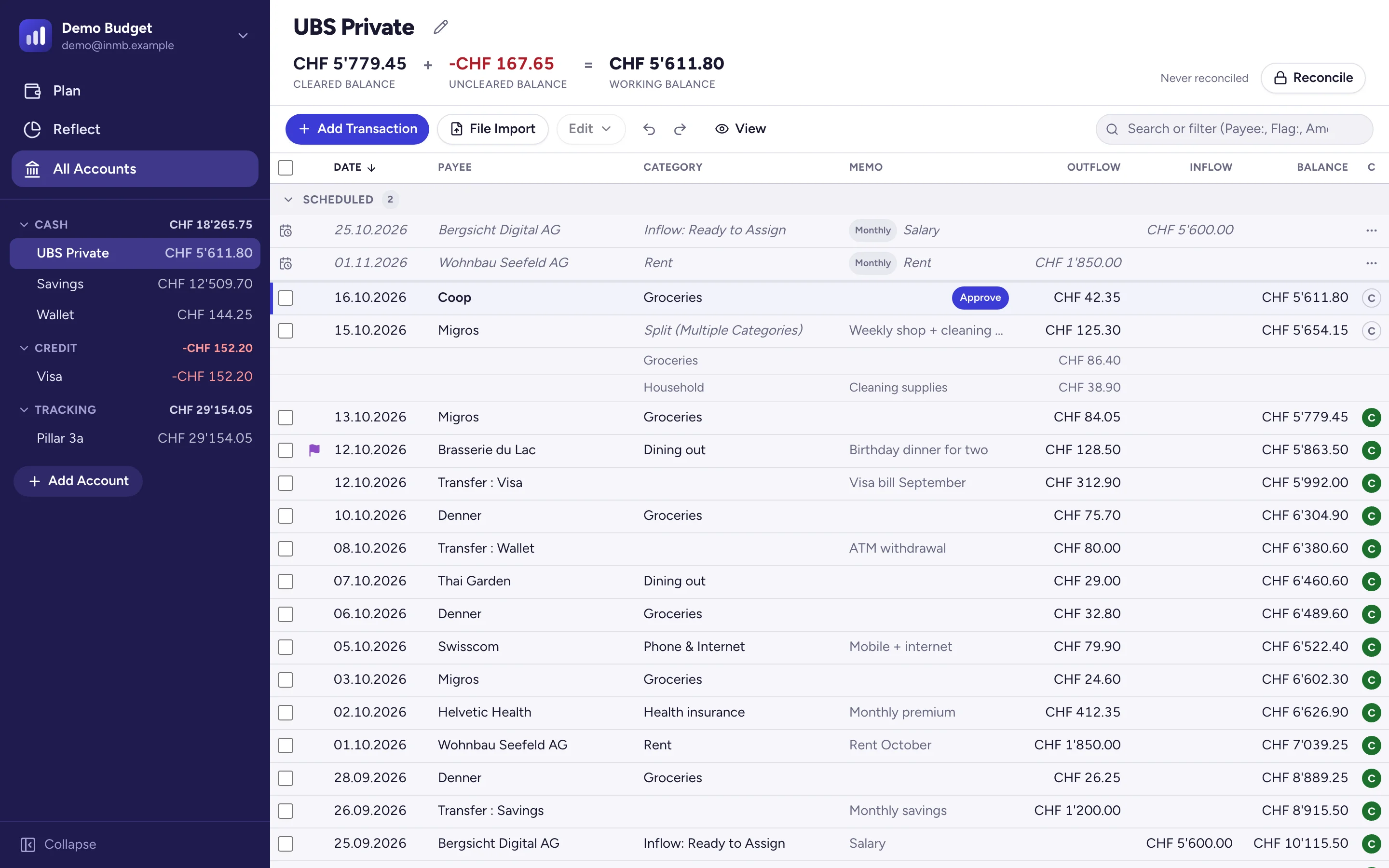This screenshot has width=1389, height=868.
Task: Collapse the CREDIT account group
Action: [x=24, y=348]
